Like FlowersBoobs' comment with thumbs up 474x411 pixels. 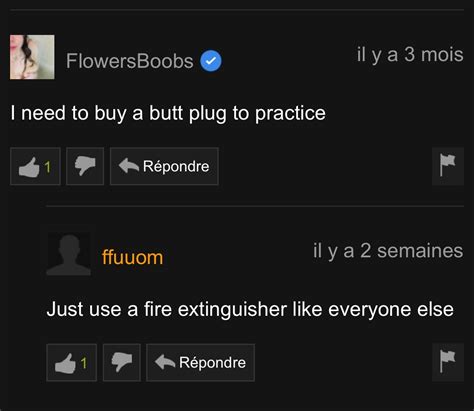click(35, 166)
